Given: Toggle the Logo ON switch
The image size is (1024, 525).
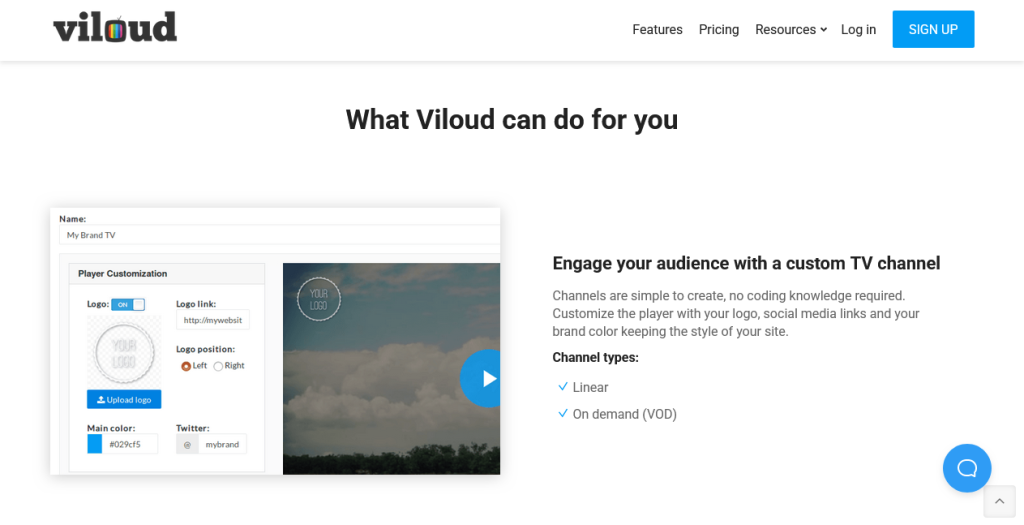Looking at the screenshot, I should pos(128,304).
